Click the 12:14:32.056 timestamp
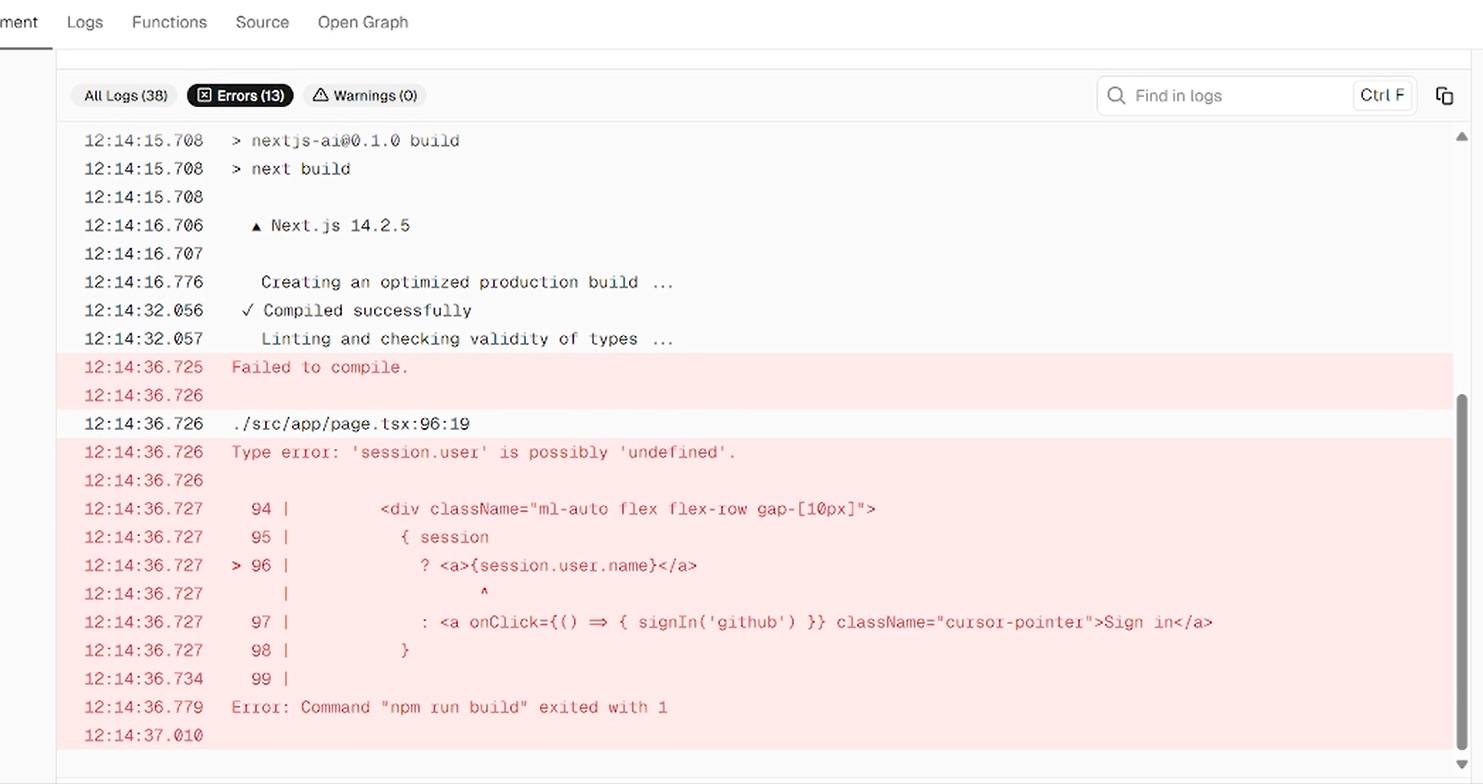Screen dimensions: 1483x784 pos(143,311)
